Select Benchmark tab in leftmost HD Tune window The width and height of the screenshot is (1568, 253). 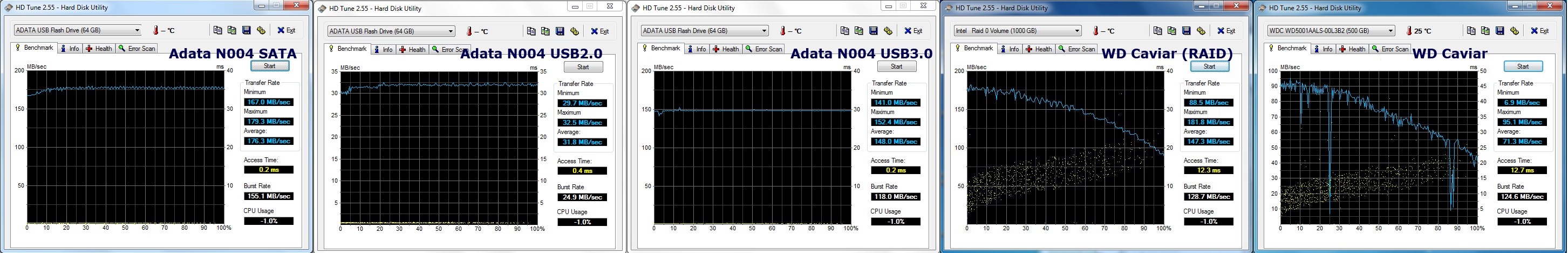coord(34,48)
